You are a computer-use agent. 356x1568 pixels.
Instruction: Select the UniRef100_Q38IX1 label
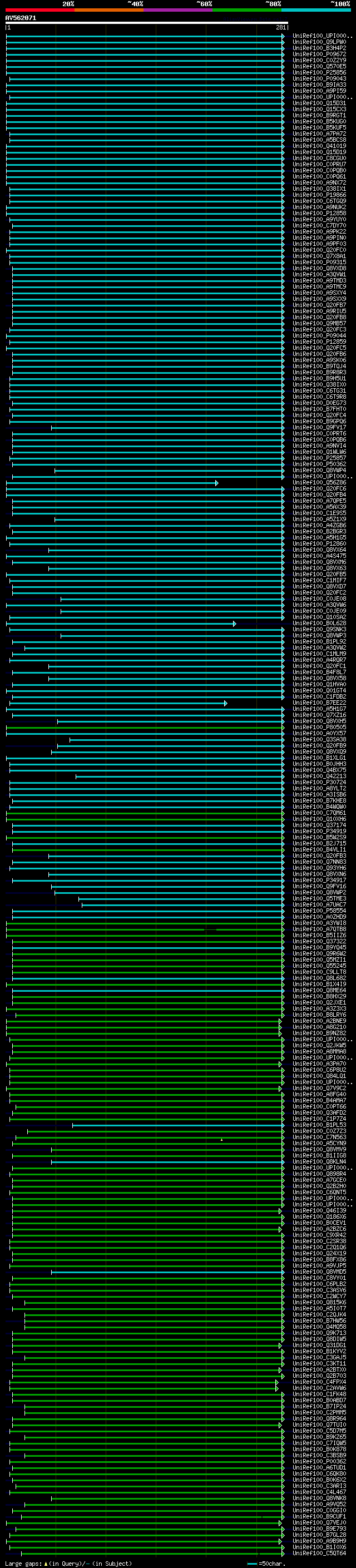[x=319, y=189]
